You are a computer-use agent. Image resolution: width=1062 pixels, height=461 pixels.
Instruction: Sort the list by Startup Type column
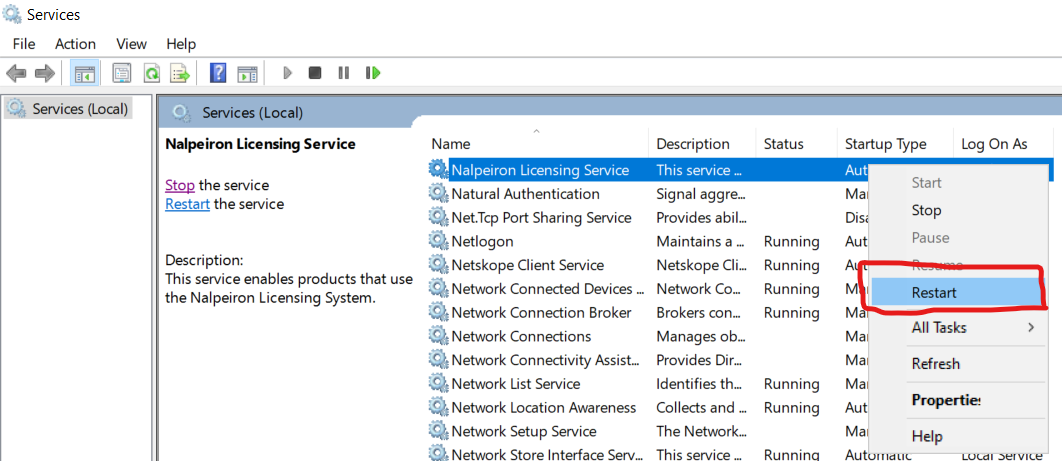(x=885, y=144)
